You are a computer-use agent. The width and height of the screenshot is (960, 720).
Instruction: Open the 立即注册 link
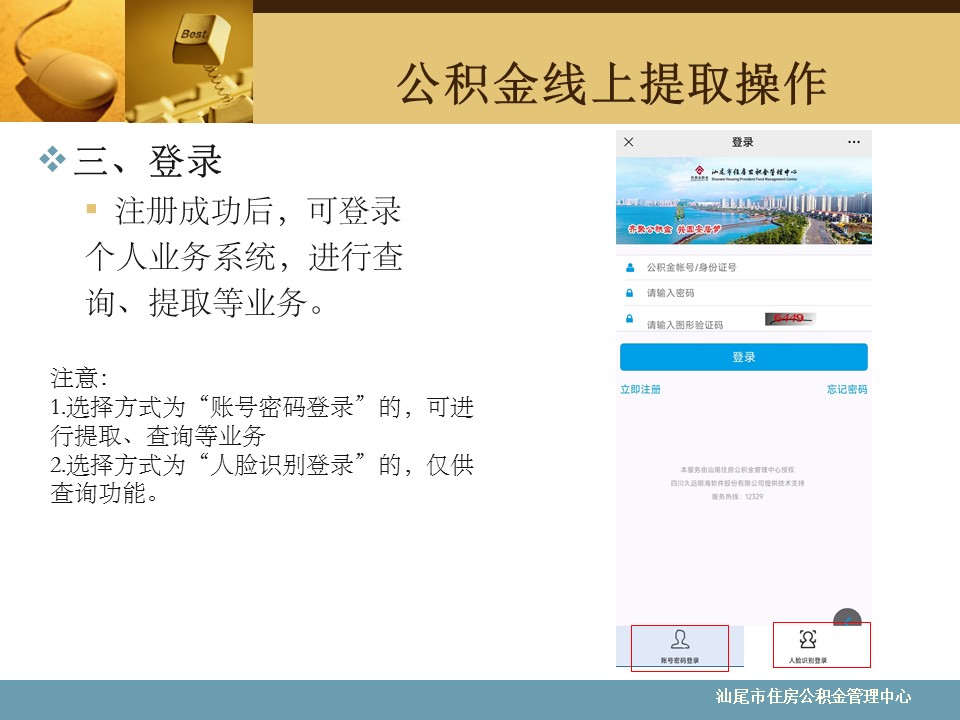click(640, 389)
